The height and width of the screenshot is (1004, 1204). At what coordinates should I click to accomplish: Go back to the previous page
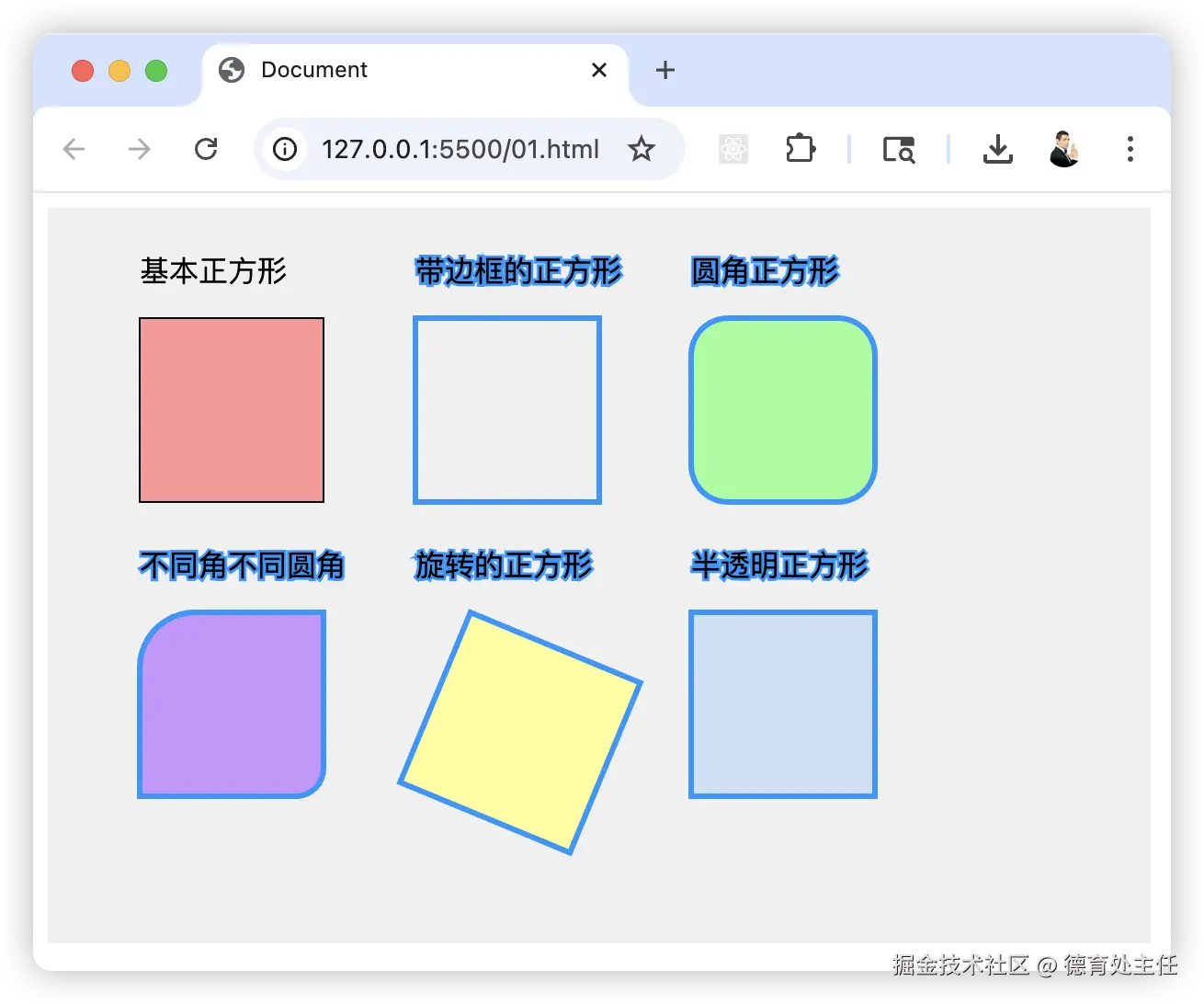coord(74,149)
